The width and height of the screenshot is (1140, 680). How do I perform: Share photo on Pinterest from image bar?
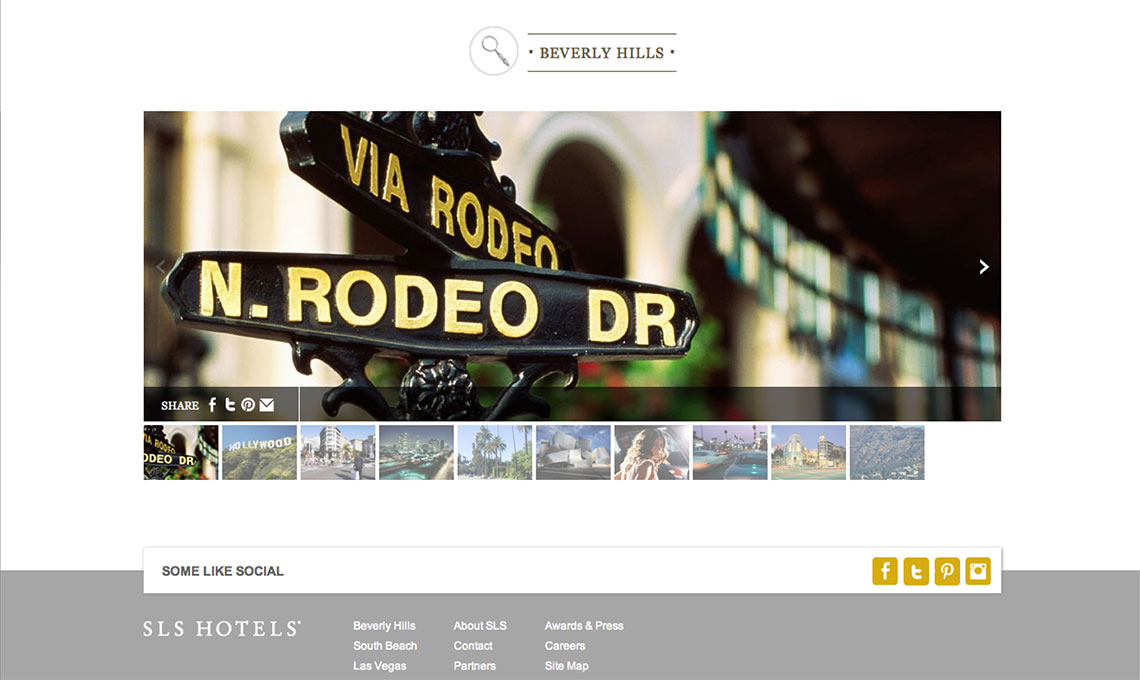click(x=248, y=405)
